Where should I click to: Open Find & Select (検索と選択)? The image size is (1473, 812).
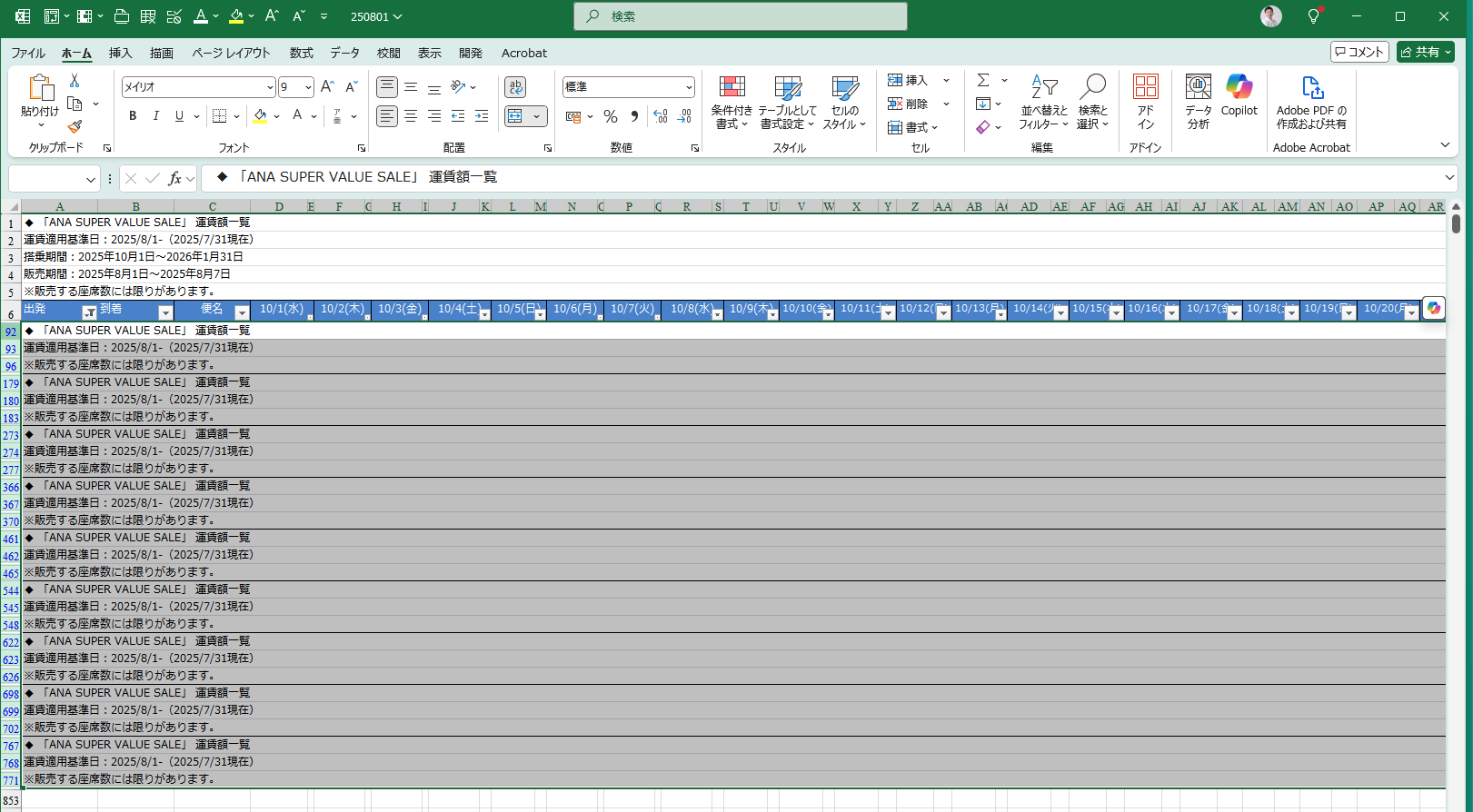click(x=1092, y=102)
